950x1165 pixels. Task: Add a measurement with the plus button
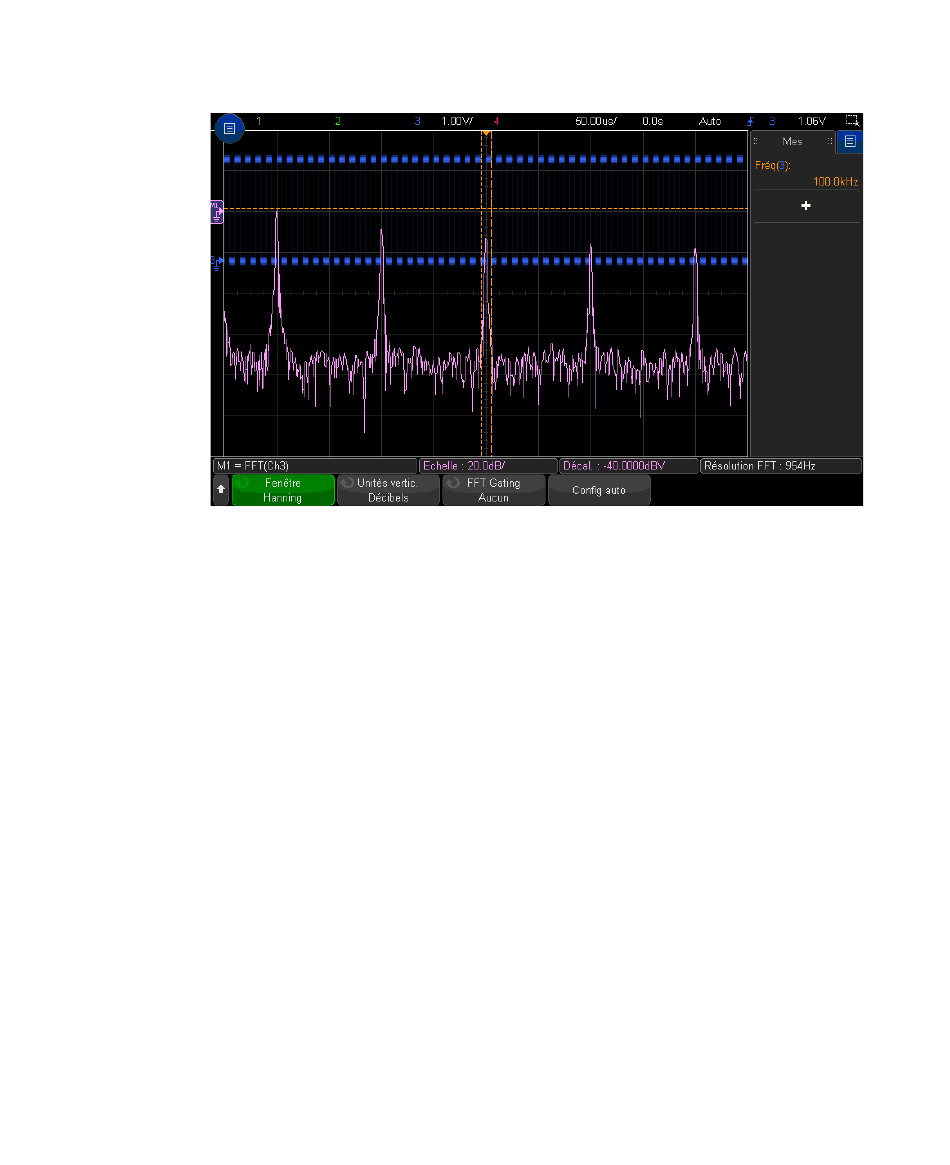coord(806,206)
